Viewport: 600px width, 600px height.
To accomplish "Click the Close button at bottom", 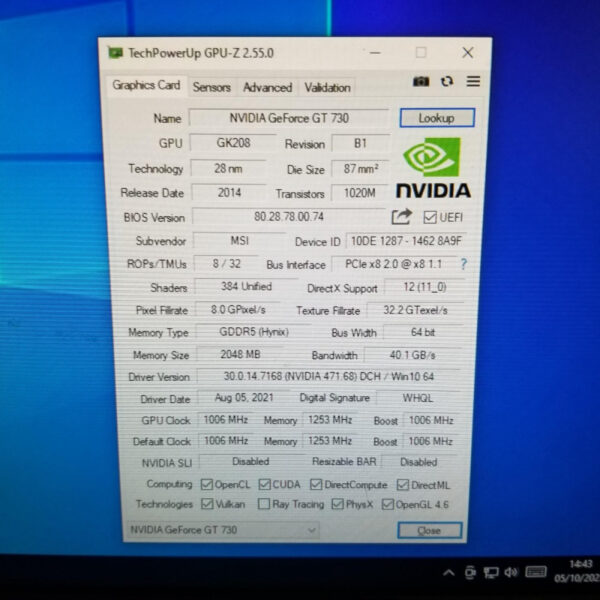I will coord(428,530).
